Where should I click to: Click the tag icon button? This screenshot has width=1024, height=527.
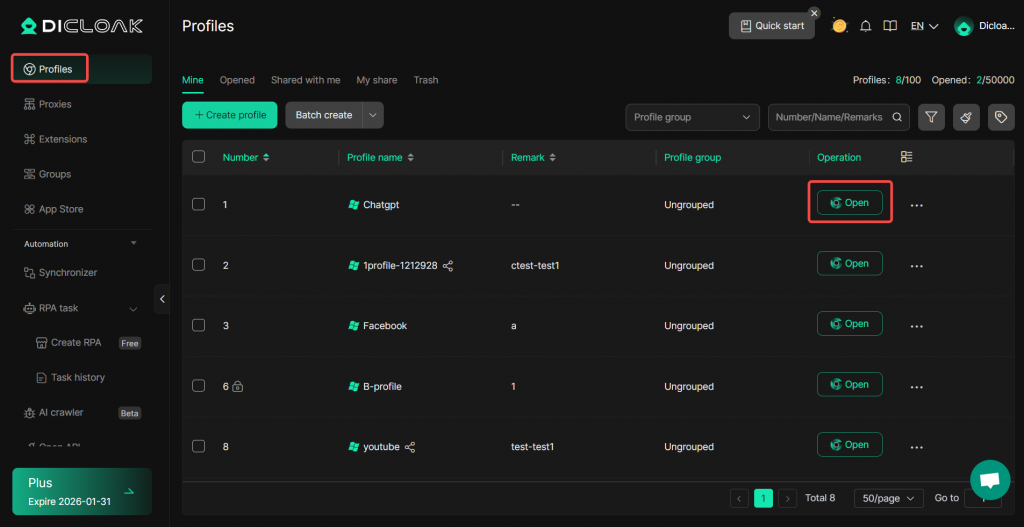point(1001,117)
